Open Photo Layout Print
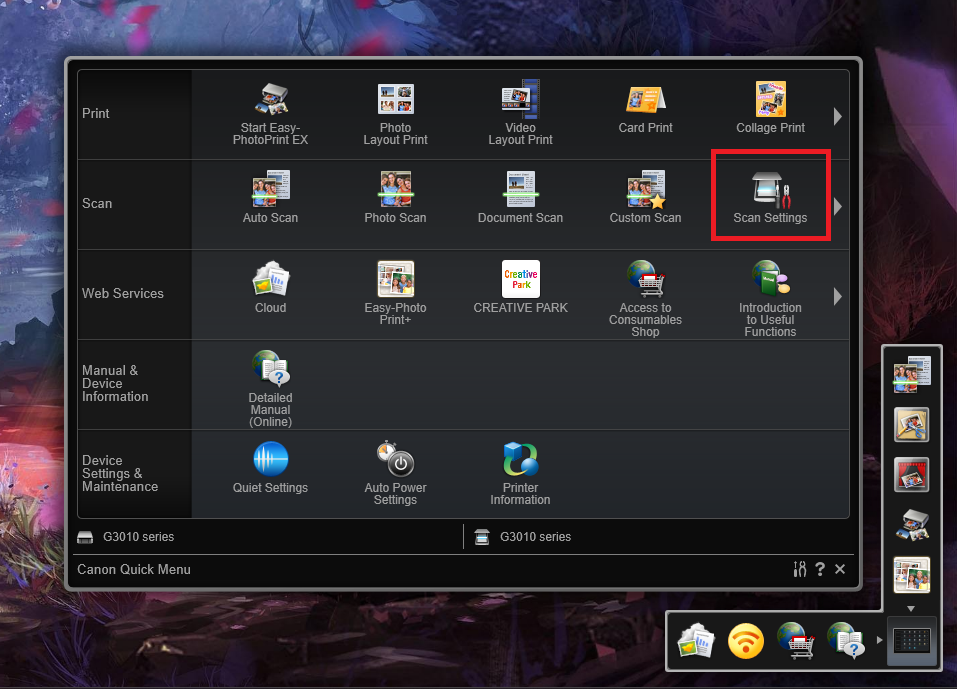Viewport: 957px width, 689px height. click(x=395, y=114)
